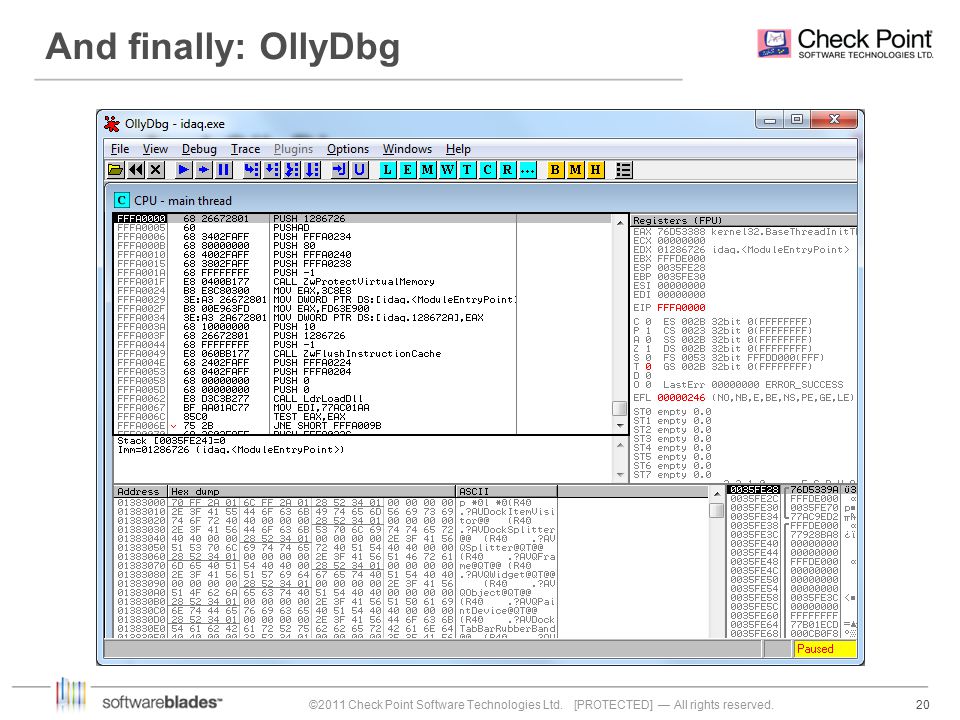Select the CALL LdrLoadDll line

tap(362, 399)
